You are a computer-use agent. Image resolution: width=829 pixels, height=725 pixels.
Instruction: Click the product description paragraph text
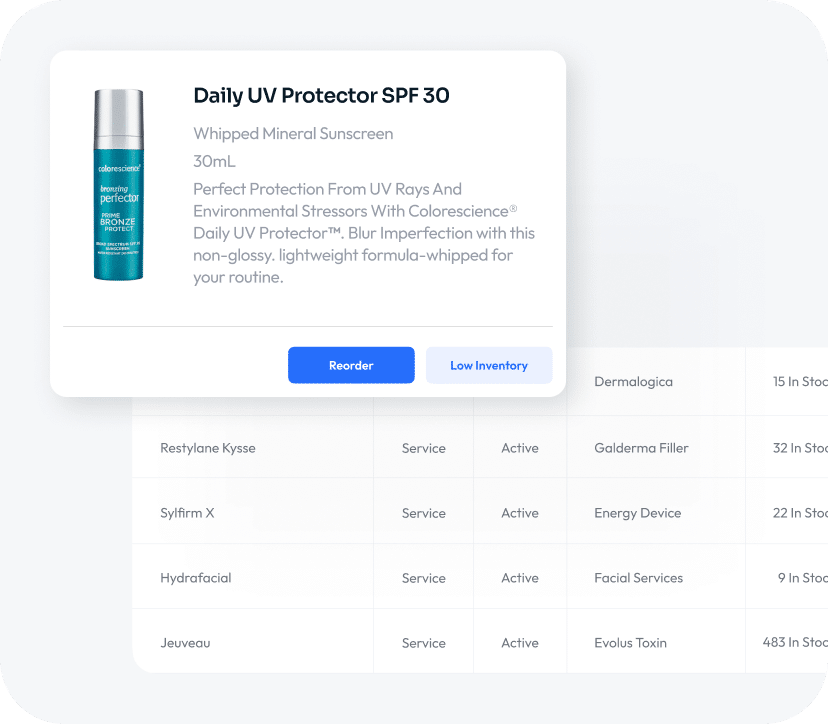[364, 233]
